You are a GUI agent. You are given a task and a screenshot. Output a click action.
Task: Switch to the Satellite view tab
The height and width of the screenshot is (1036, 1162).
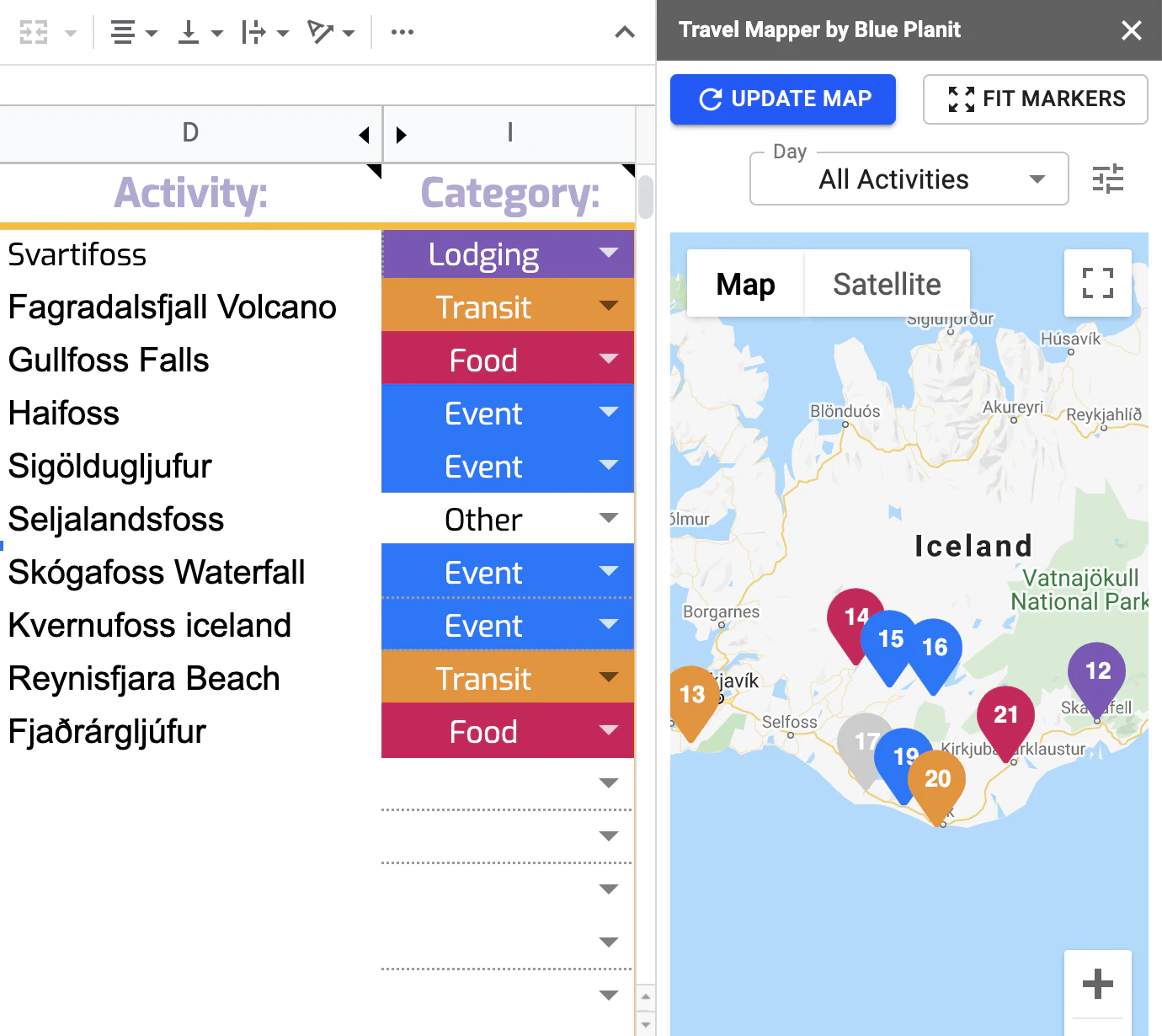coord(887,284)
